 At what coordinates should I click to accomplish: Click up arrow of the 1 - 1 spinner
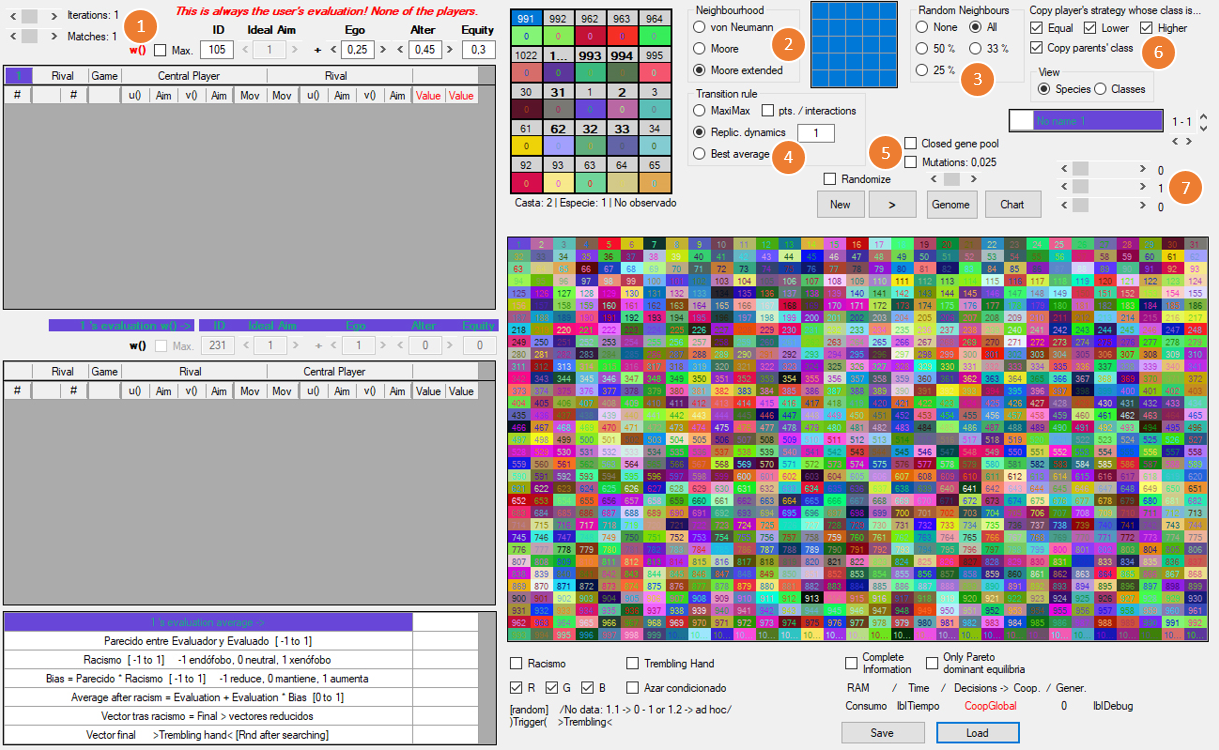tap(1203, 116)
